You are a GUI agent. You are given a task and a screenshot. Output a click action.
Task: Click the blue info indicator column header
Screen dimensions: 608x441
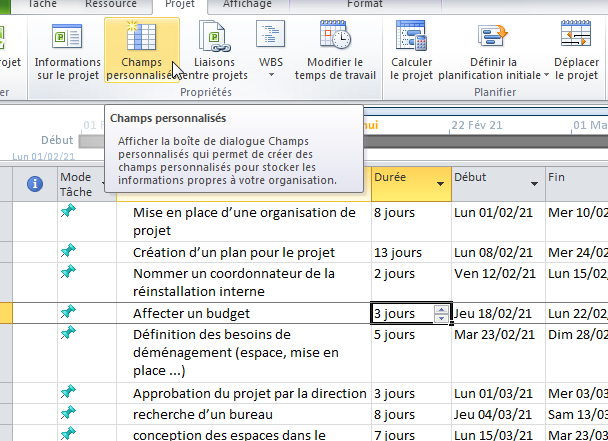(34, 184)
